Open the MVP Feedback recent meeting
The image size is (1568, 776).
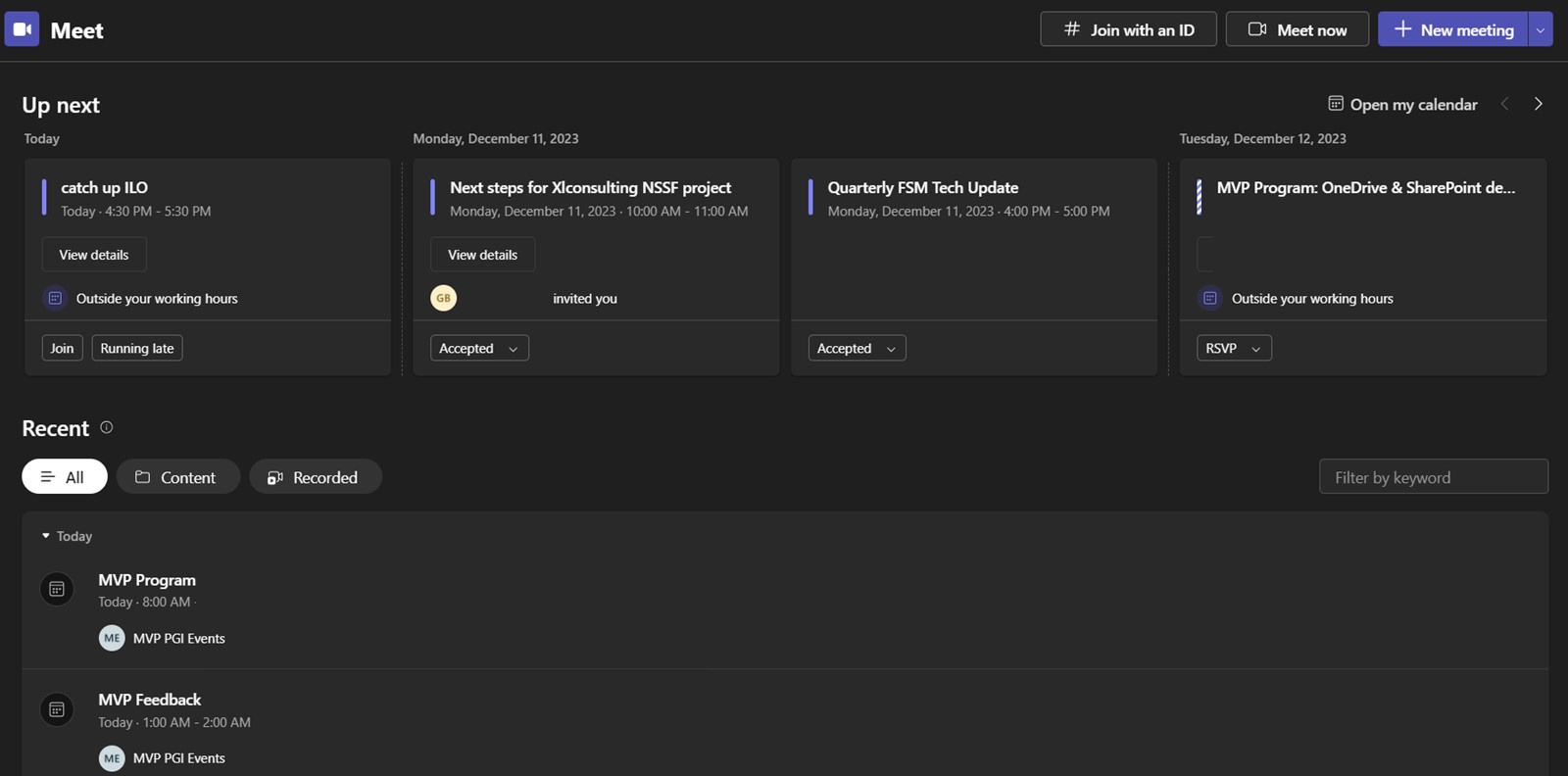[x=150, y=700]
